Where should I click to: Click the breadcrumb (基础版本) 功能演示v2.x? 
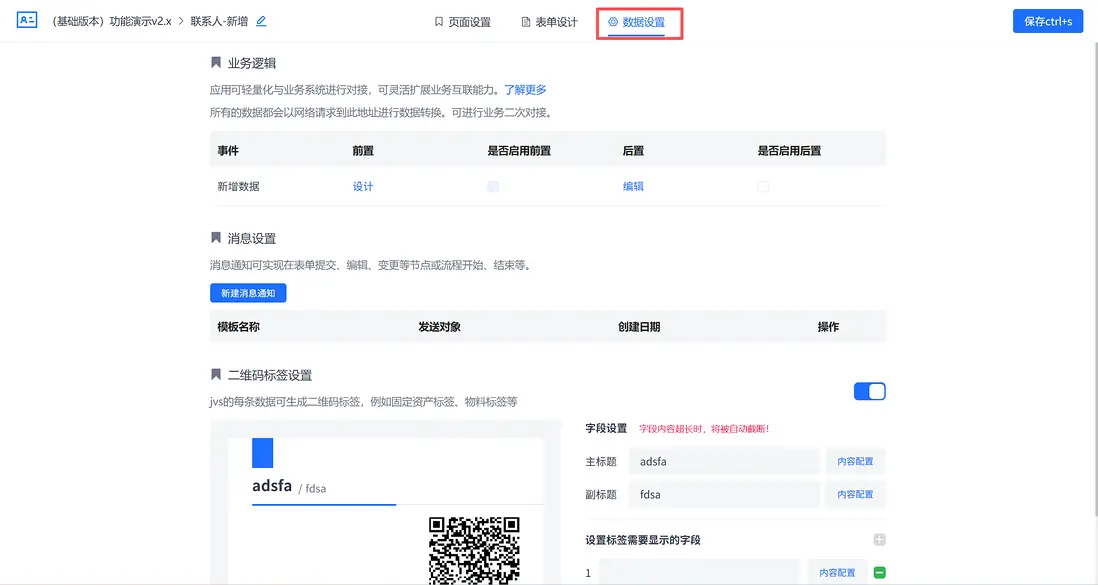click(111, 21)
